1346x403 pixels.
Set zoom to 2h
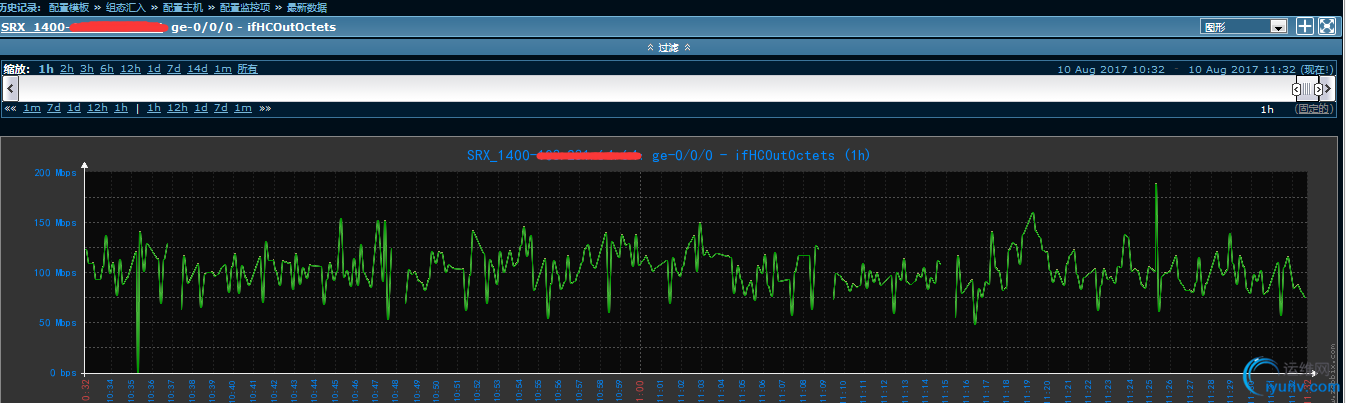click(67, 69)
